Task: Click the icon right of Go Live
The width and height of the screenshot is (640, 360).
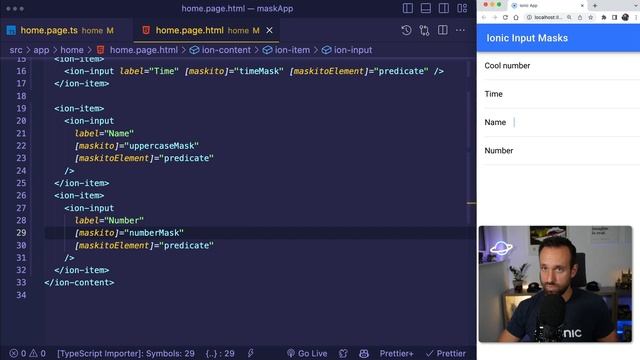Action: [343, 353]
